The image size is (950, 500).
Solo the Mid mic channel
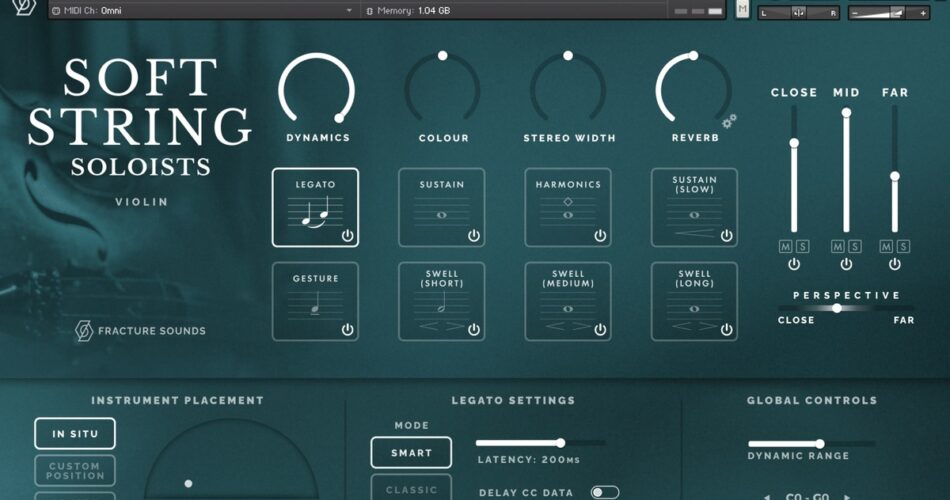(854, 246)
